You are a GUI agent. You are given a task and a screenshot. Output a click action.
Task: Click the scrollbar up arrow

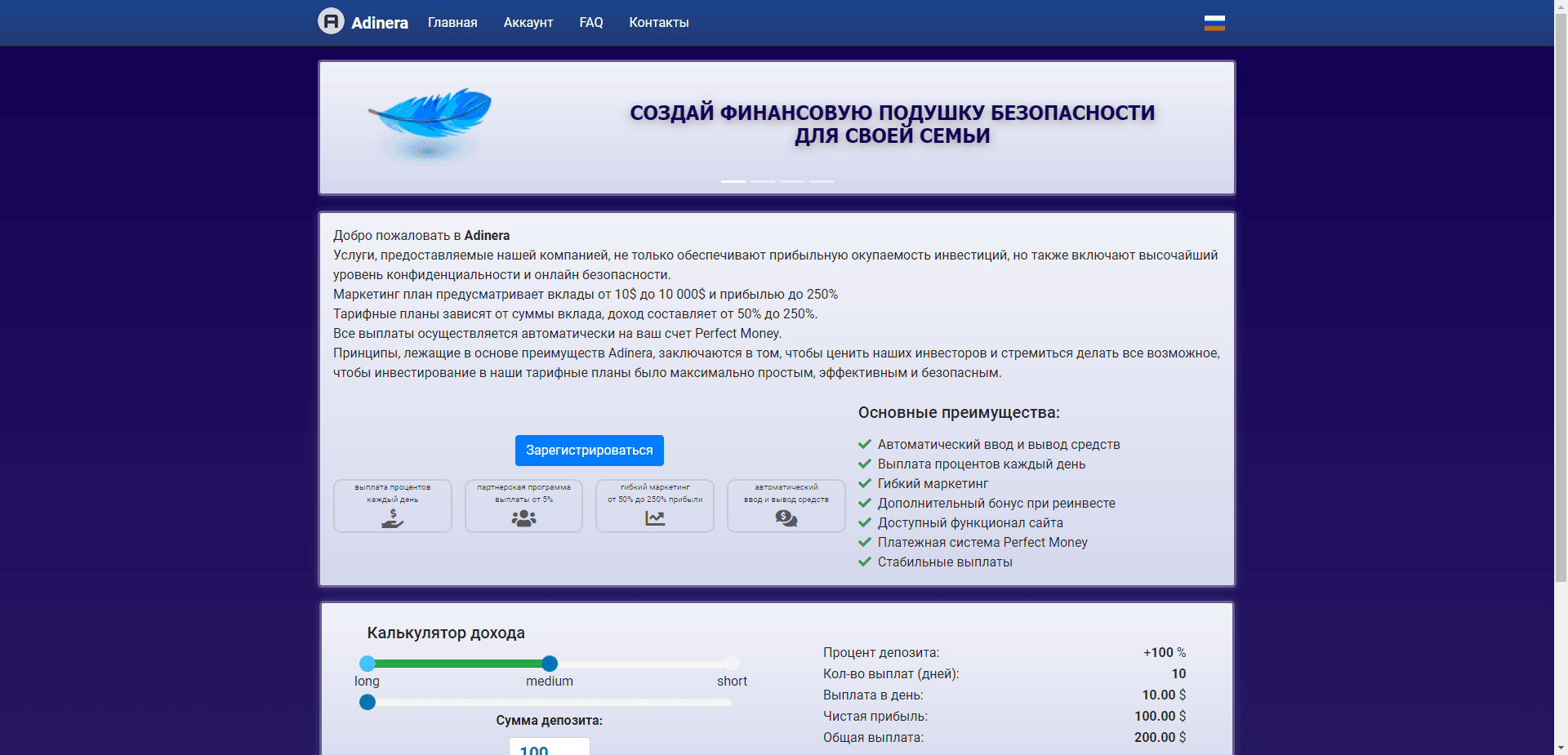pos(1561,7)
